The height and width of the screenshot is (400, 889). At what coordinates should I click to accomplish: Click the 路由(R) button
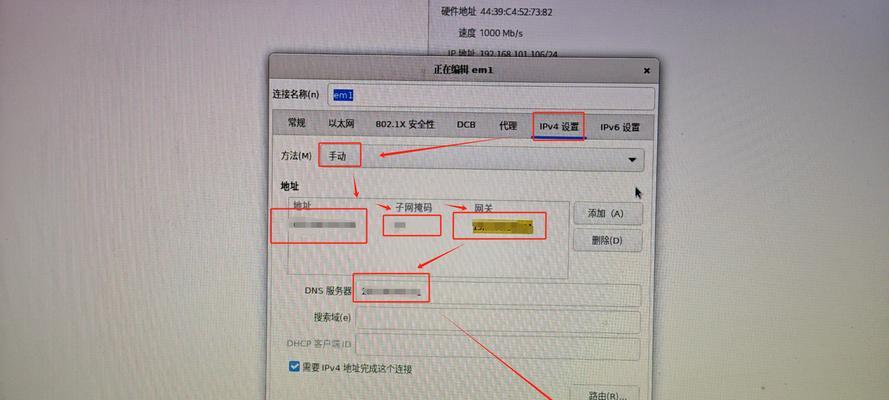point(605,394)
